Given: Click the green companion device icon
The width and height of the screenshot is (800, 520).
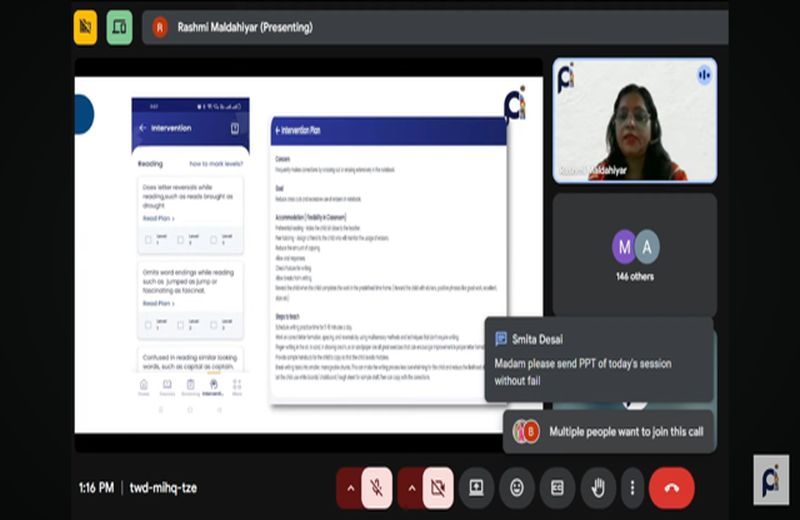Looking at the screenshot, I should click(x=119, y=27).
